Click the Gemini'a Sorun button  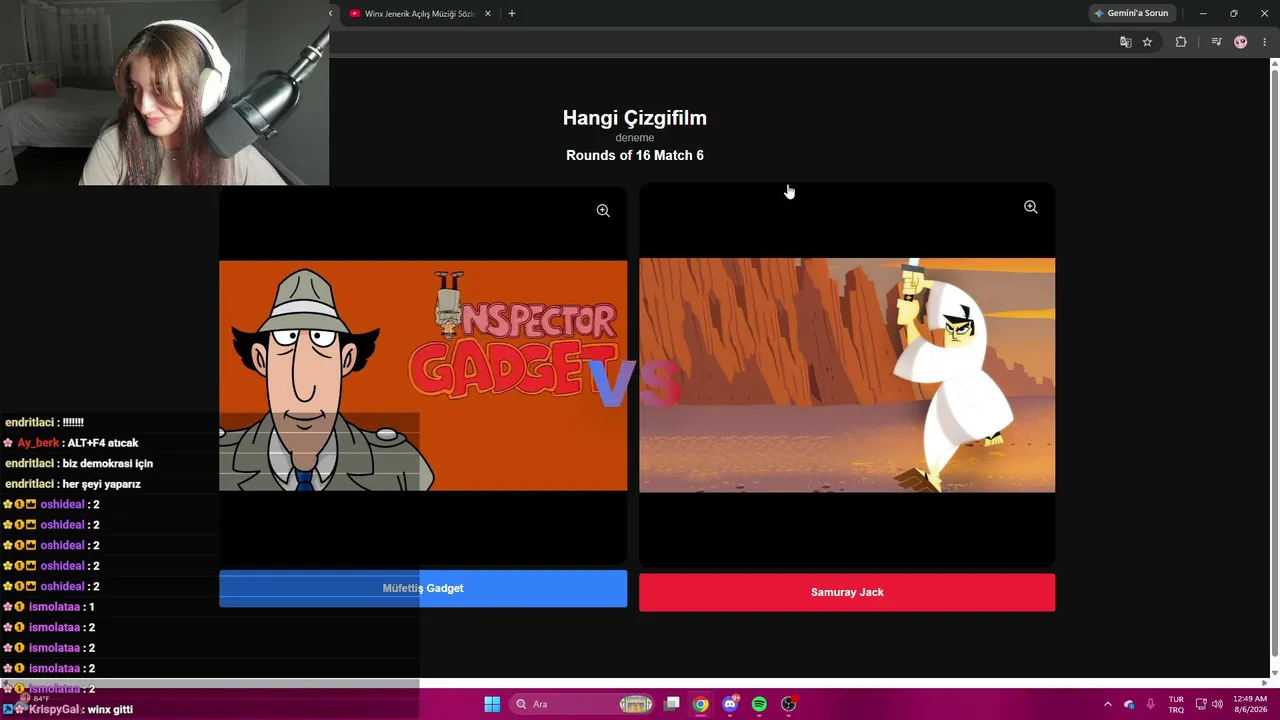1132,13
